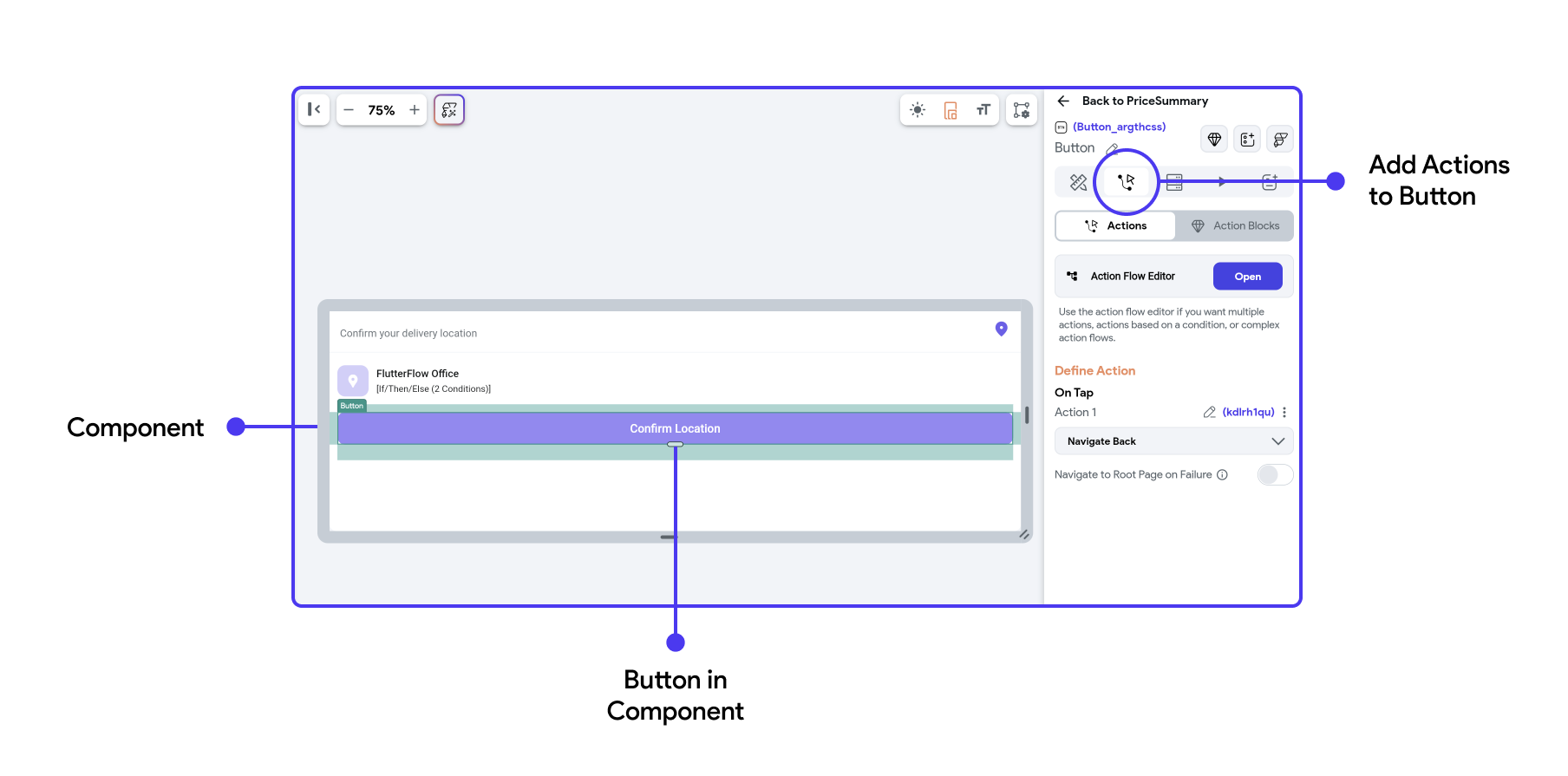Click the BTN widget type icon

click(1061, 127)
